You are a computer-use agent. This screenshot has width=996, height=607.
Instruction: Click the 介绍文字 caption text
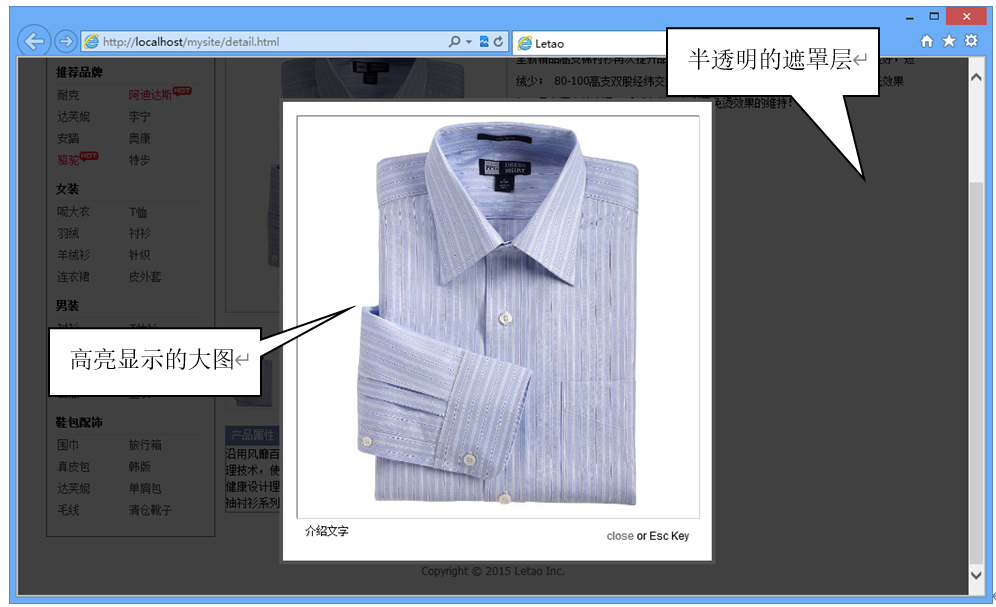pyautogui.click(x=326, y=531)
